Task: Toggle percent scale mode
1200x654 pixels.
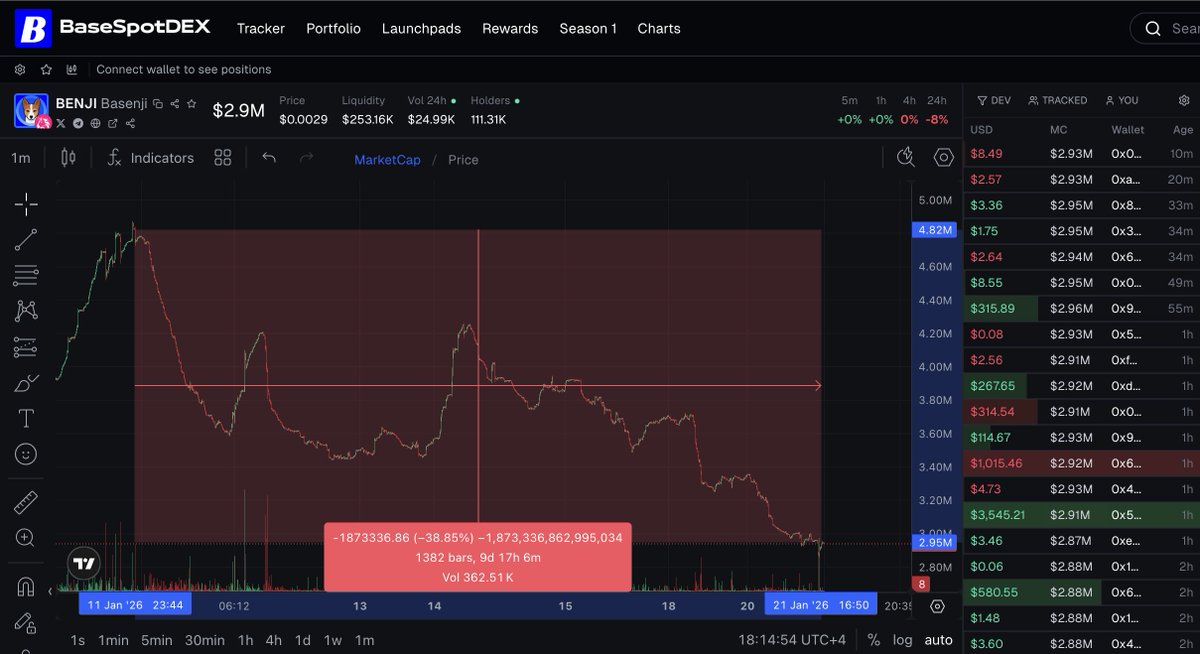Action: tap(874, 640)
